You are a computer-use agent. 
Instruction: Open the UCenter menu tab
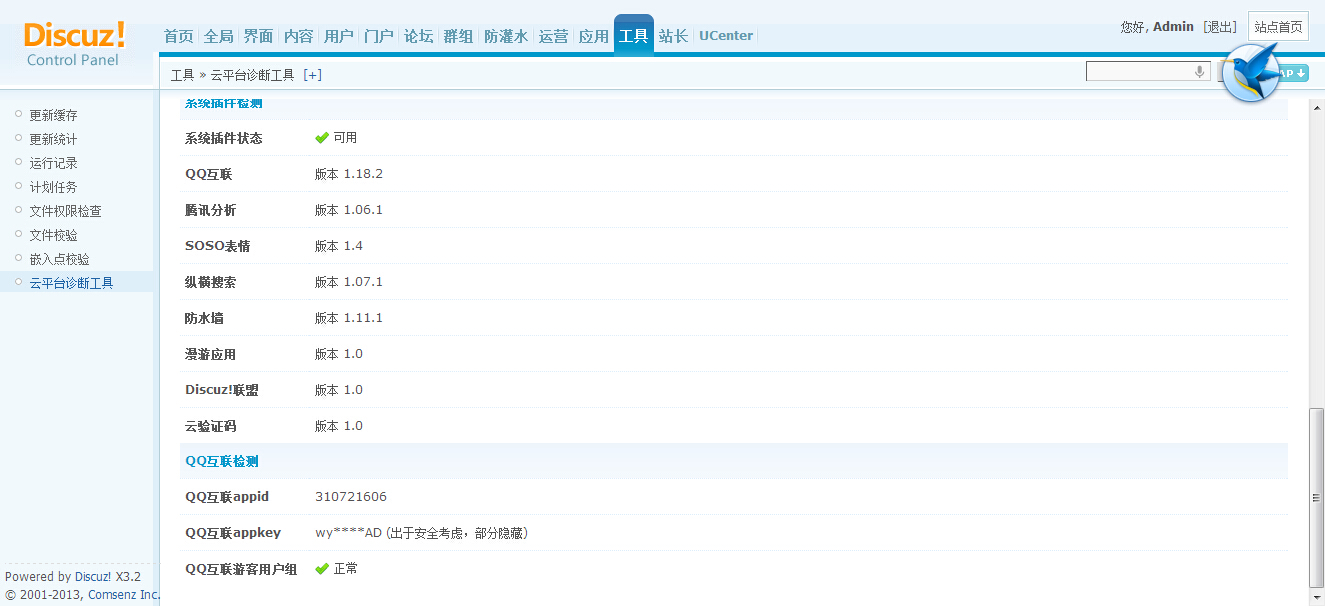726,36
